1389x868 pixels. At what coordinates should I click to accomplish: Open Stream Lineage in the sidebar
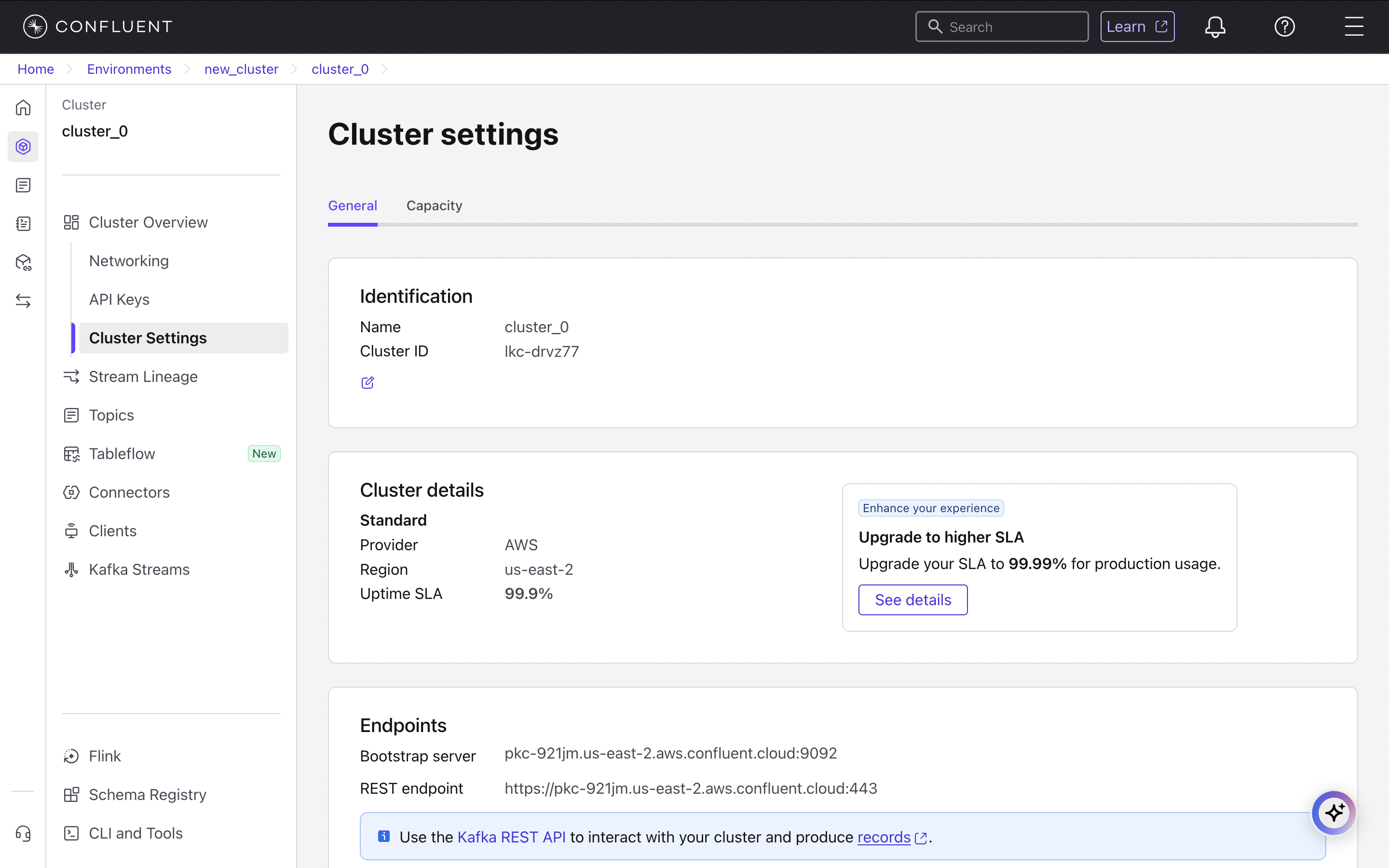tap(143, 377)
